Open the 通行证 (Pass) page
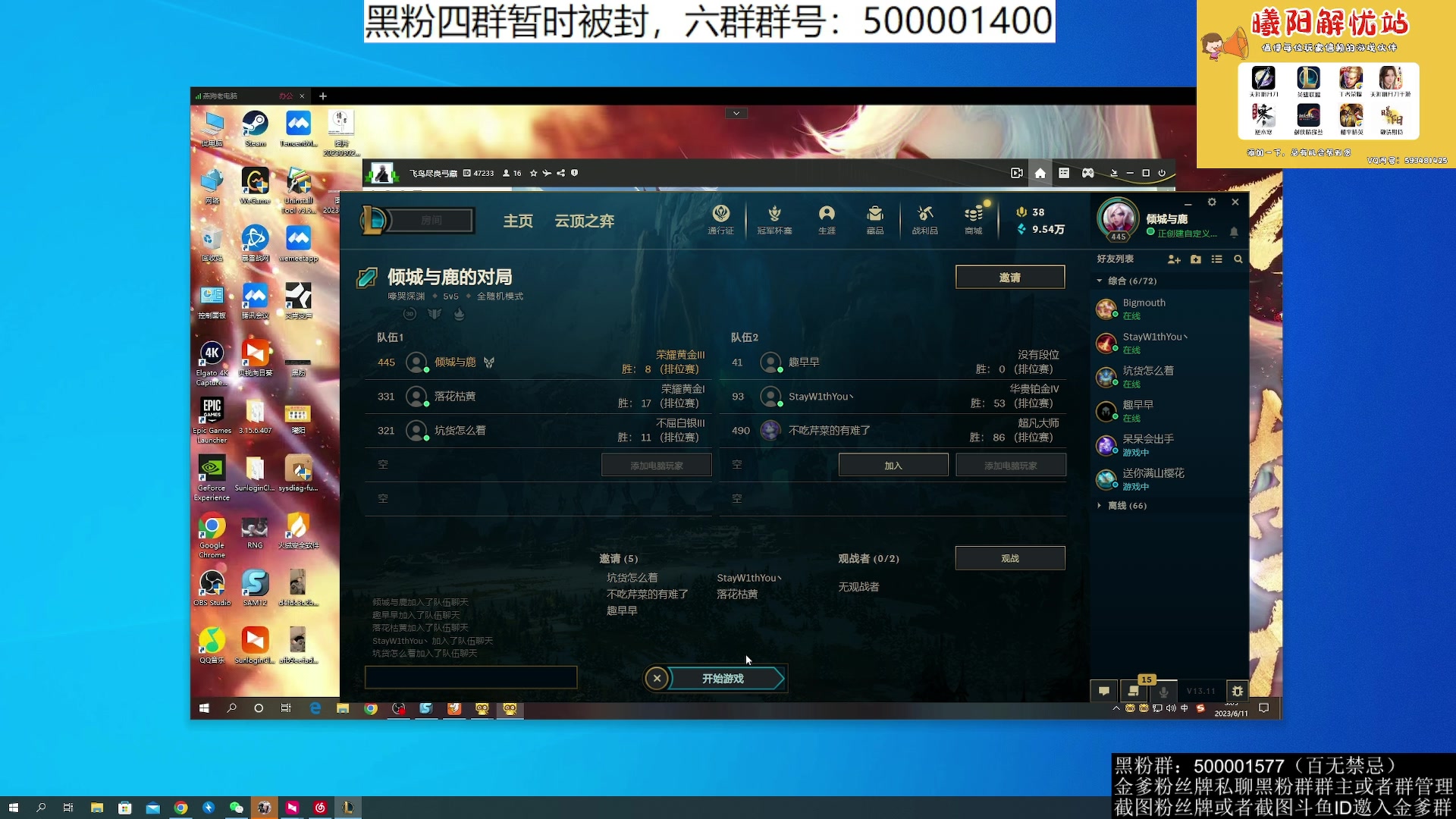The height and width of the screenshot is (819, 1456). [x=720, y=220]
